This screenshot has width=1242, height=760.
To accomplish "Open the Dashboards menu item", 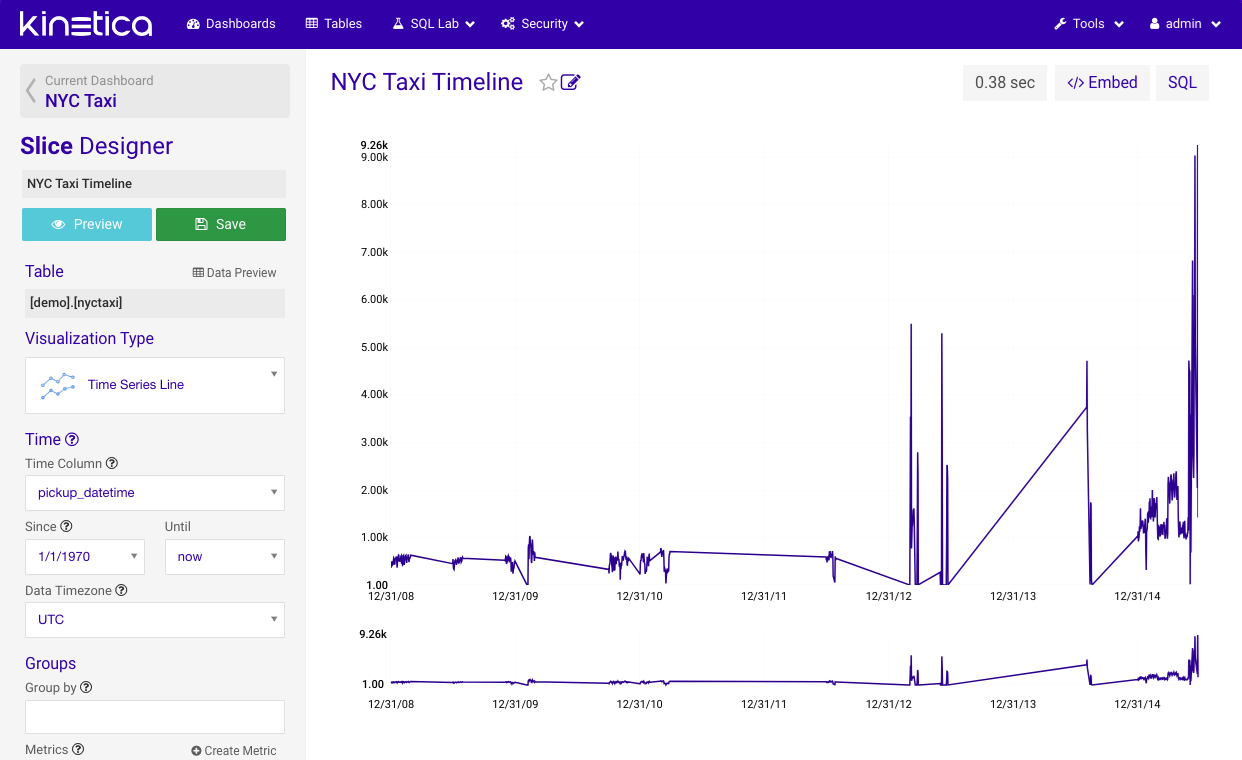I will (x=231, y=24).
